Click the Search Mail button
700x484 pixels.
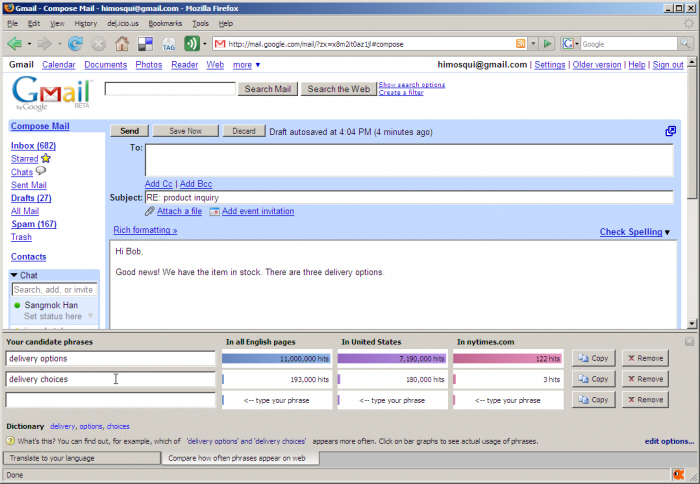(267, 89)
